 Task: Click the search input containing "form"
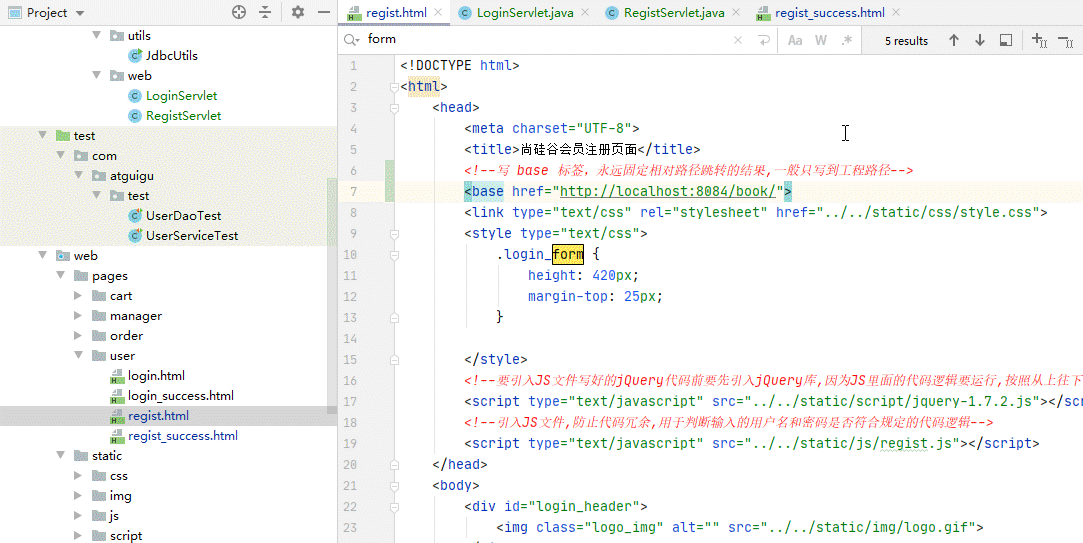pos(546,39)
